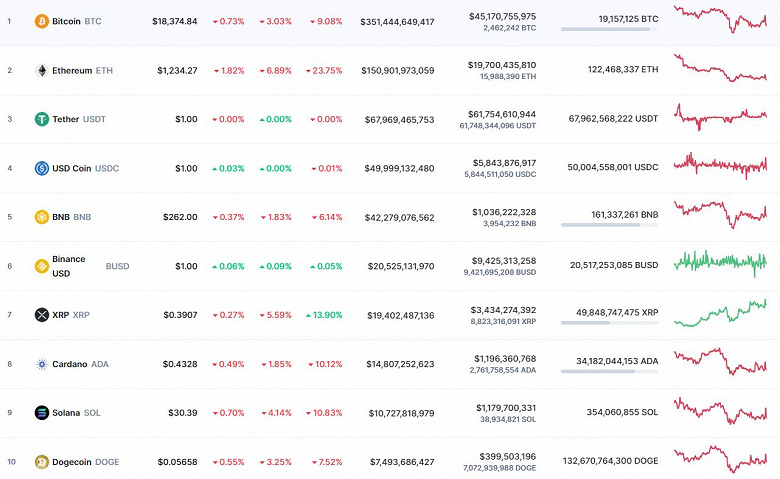
Task: Click the BNB yellow logo icon
Action: [42, 217]
